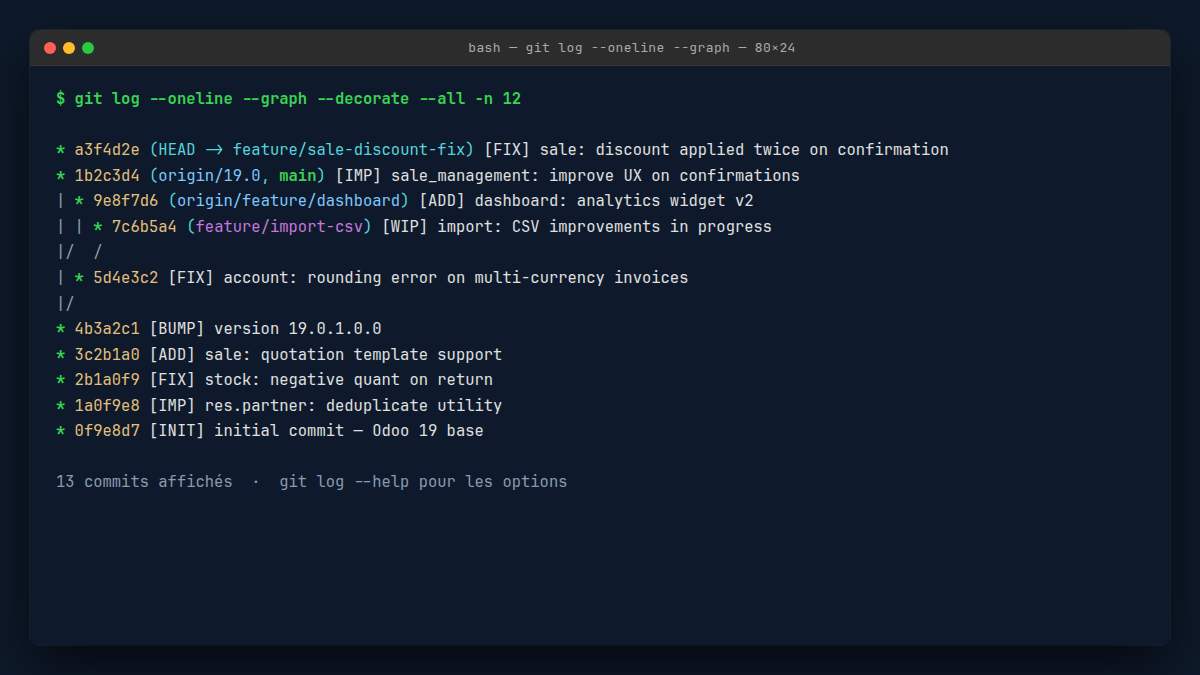Click the green maximize window button
1200x675 pixels.
point(88,48)
